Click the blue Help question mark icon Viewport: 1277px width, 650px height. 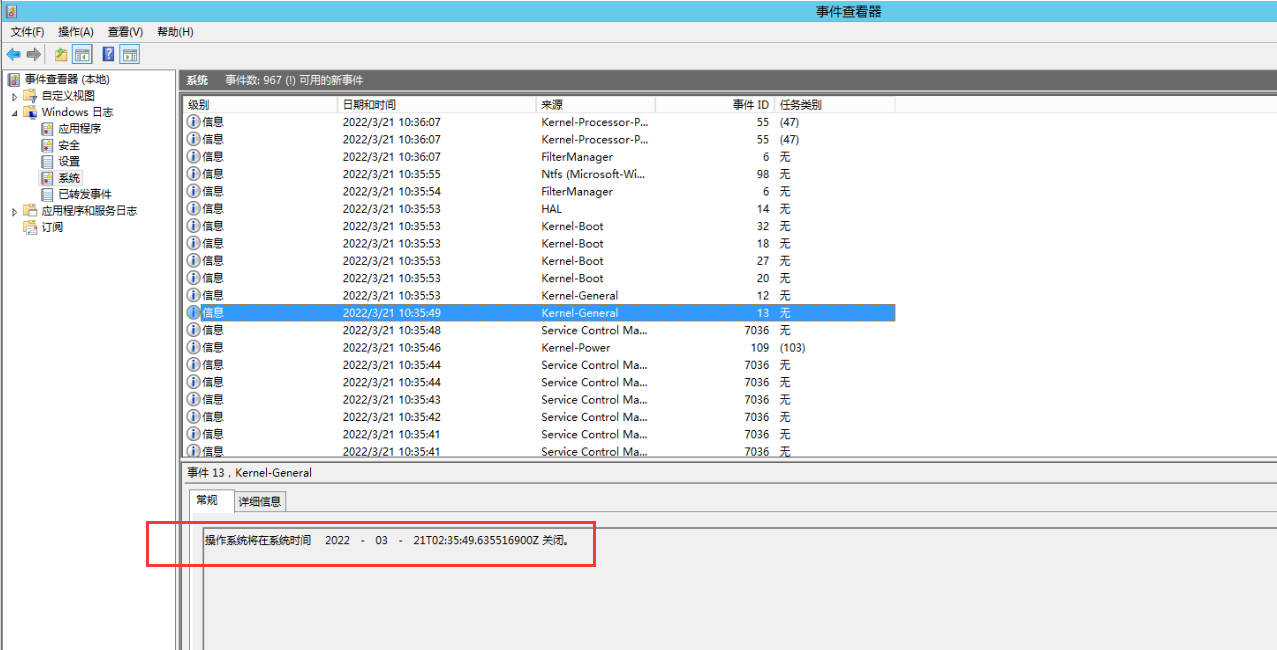[108, 54]
